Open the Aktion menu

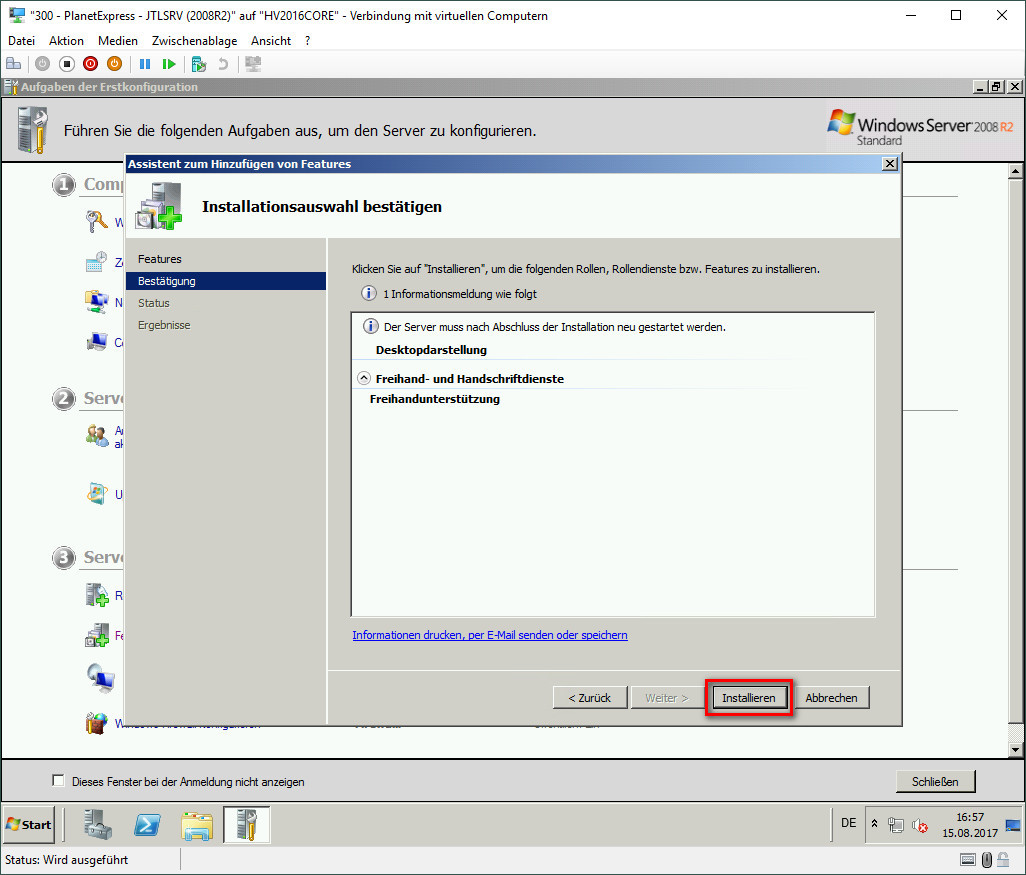66,41
